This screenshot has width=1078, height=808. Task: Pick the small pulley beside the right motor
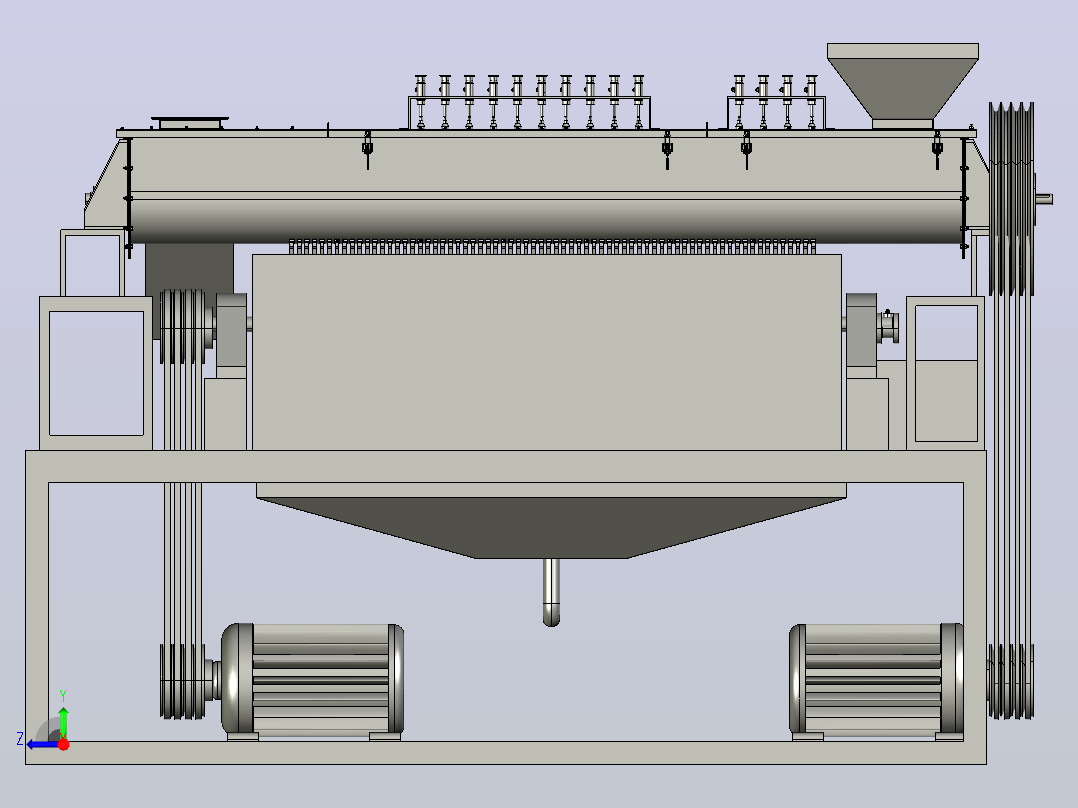[1011, 681]
